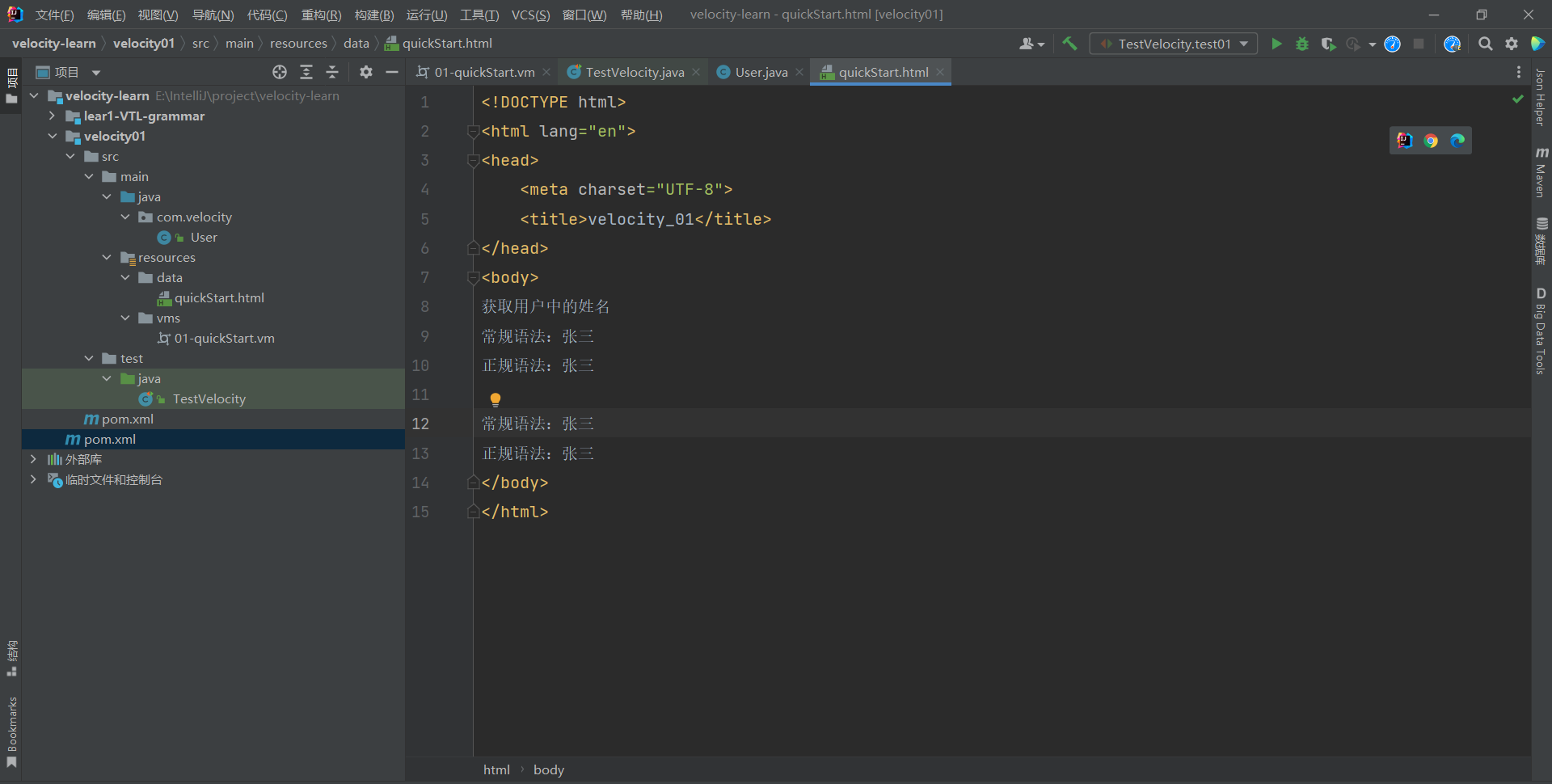Expand all icon in project panel header
The width and height of the screenshot is (1552, 784).
(x=306, y=72)
